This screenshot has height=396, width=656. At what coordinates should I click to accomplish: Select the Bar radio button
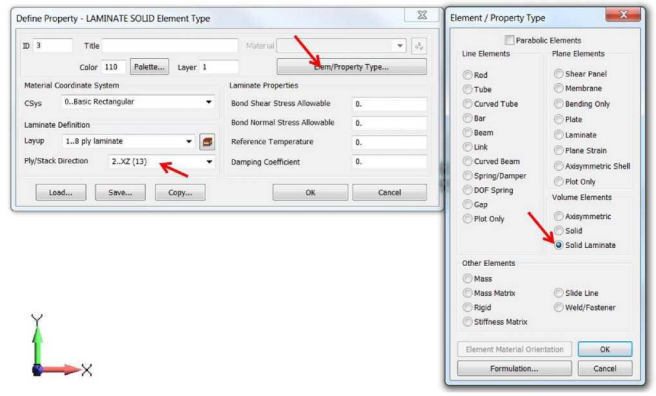click(467, 118)
